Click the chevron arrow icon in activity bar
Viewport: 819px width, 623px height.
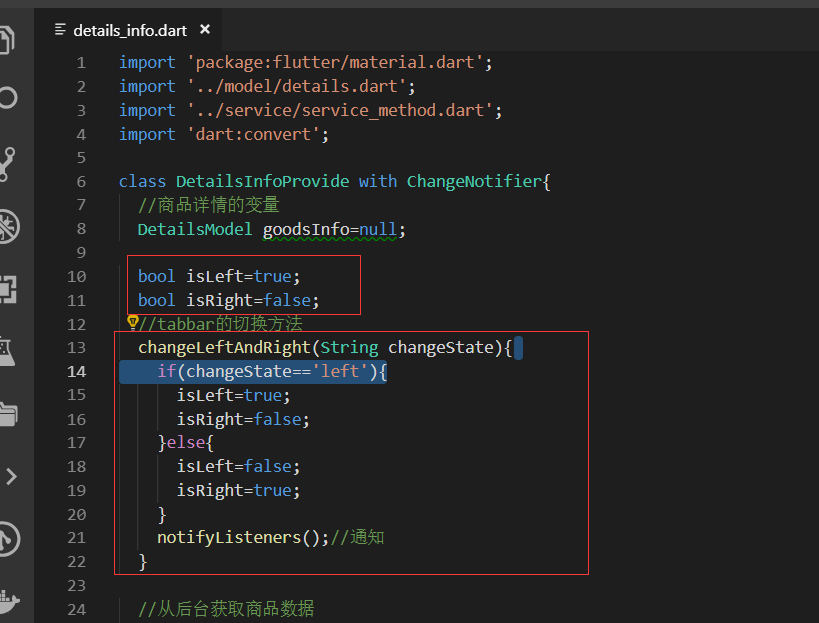pos(11,476)
